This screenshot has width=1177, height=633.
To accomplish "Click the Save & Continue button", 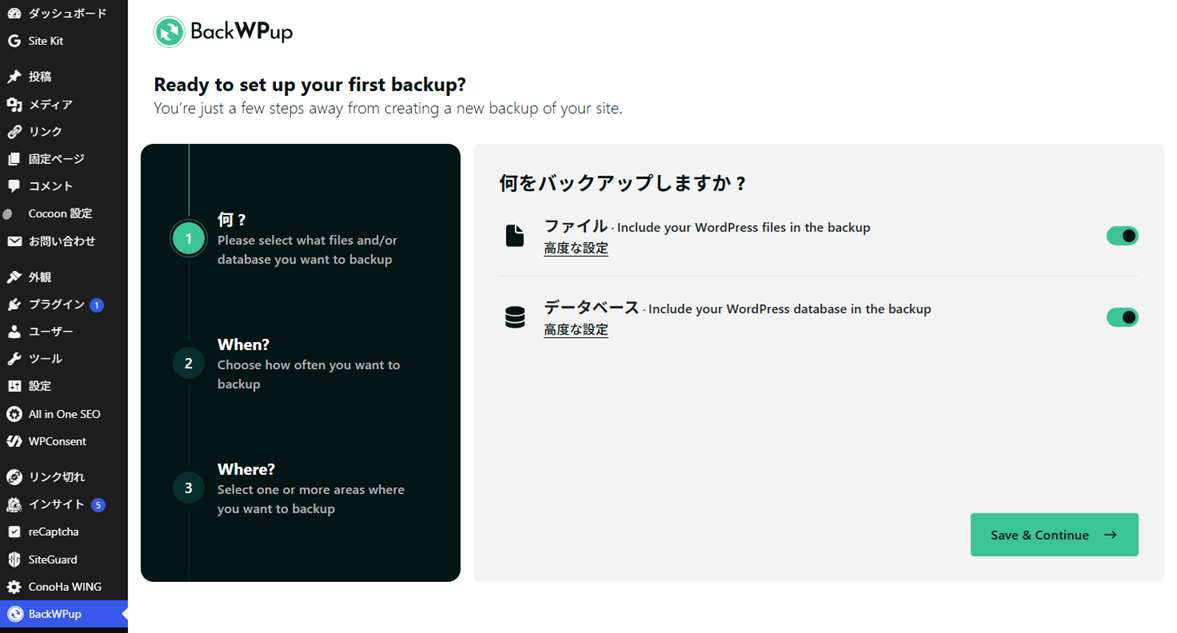I will pyautogui.click(x=1054, y=535).
